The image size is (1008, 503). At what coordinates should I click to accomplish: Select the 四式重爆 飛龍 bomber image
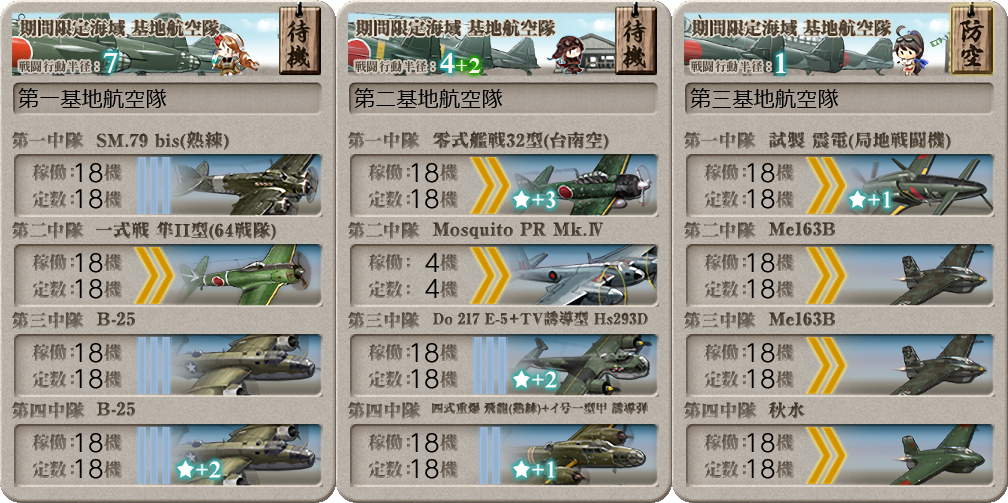point(582,454)
